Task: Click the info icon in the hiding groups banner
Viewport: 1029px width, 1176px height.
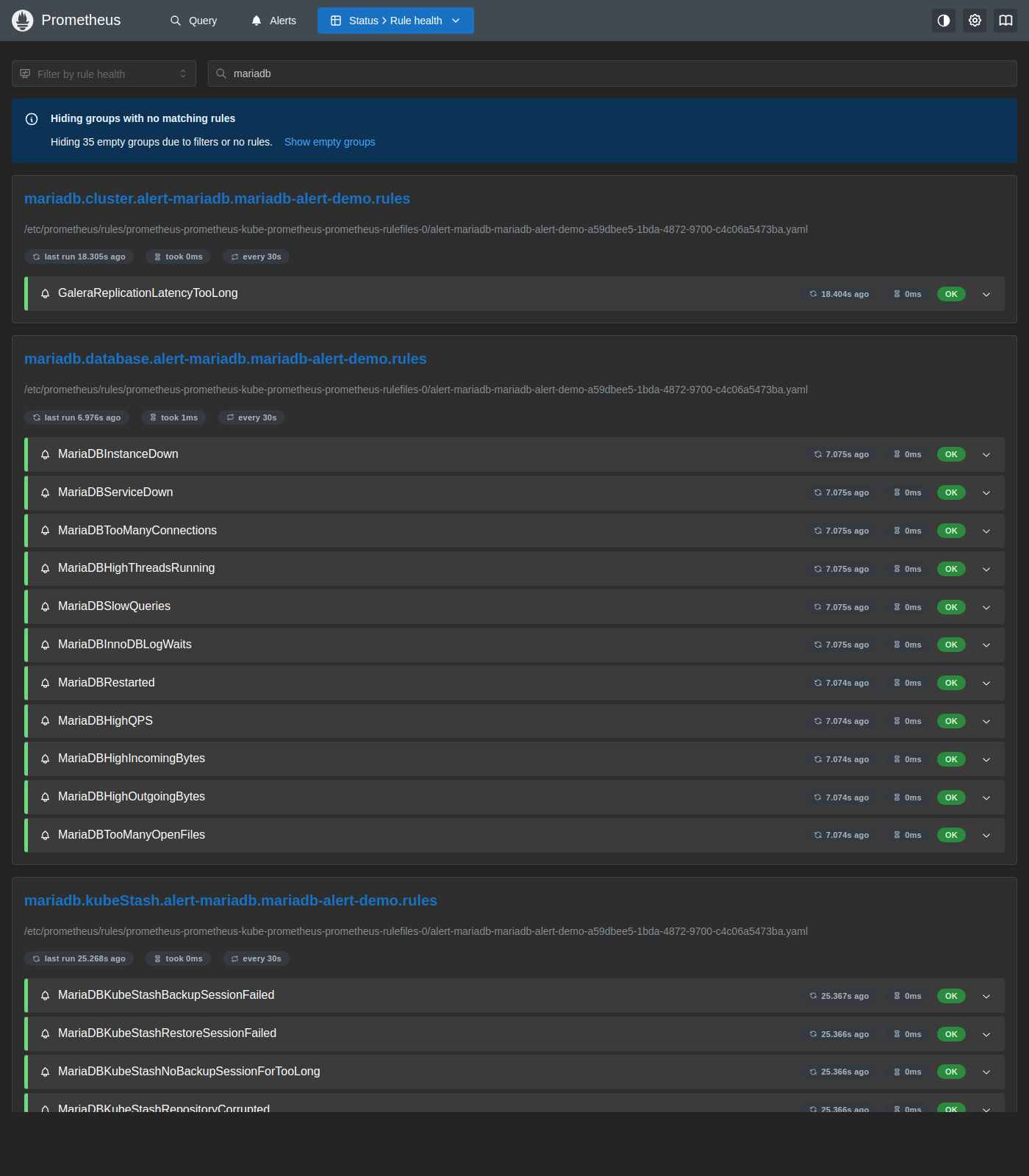Action: pyautogui.click(x=32, y=119)
